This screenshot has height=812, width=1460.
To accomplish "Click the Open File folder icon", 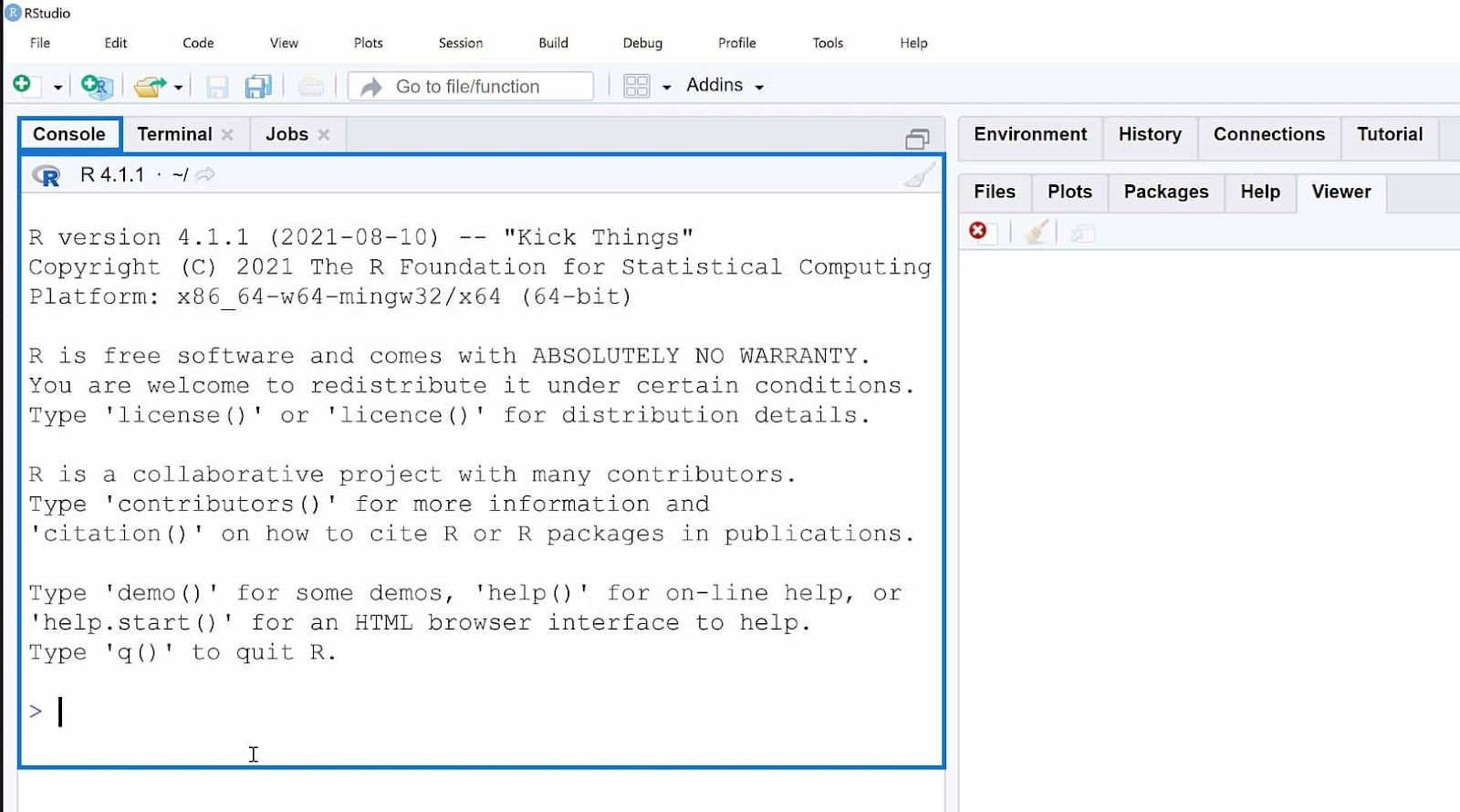I will (150, 87).
